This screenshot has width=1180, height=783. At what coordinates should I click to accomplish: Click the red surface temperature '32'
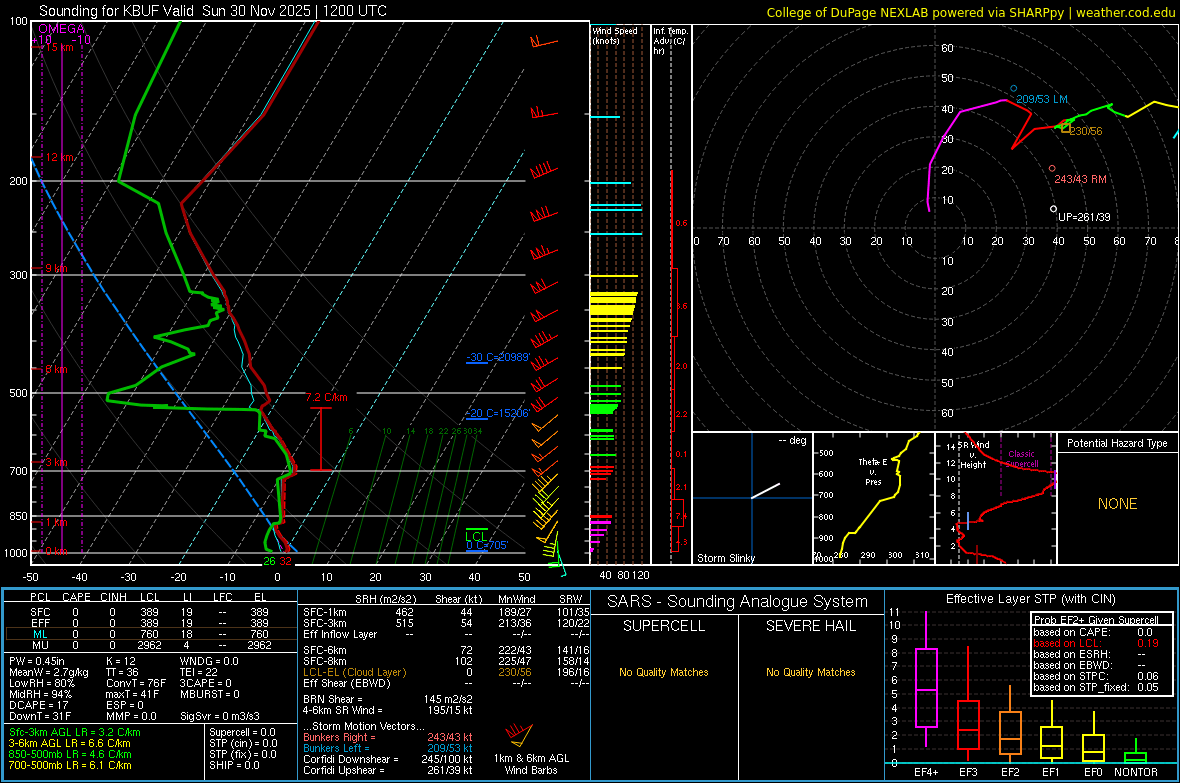pyautogui.click(x=285, y=561)
